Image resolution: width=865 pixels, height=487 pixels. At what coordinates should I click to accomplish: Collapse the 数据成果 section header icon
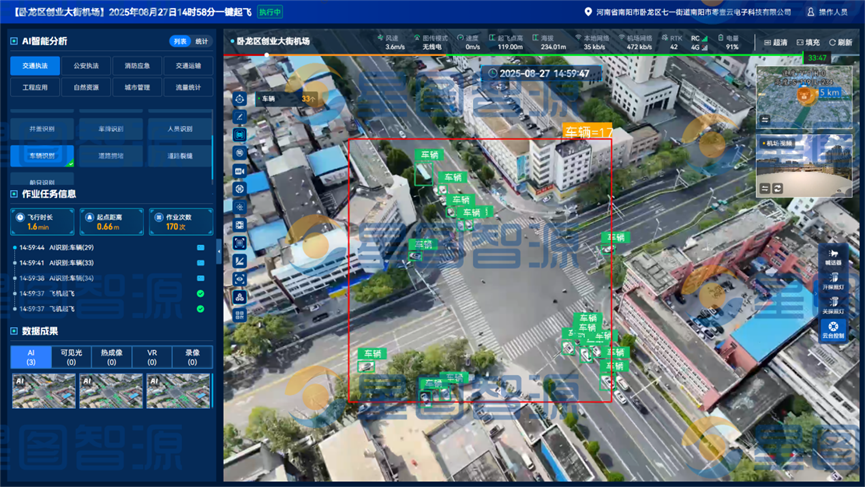click(x=14, y=331)
